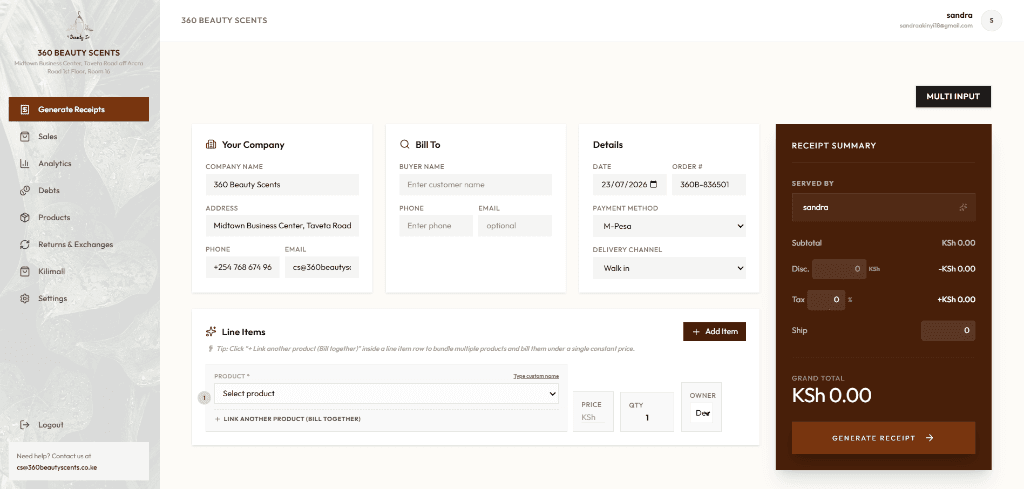Focus the Order # field

[x=709, y=185]
